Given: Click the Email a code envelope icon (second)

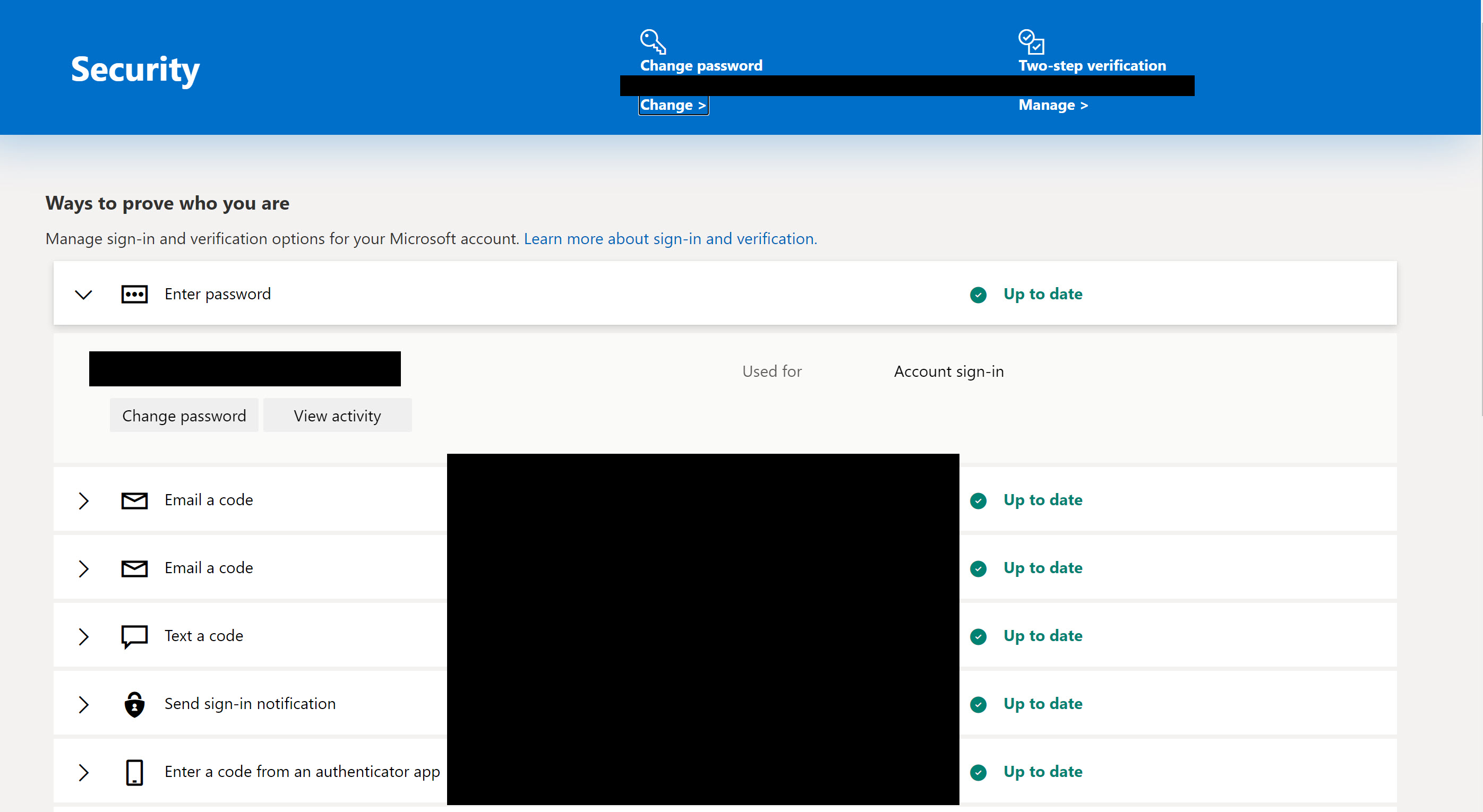Looking at the screenshot, I should coord(134,568).
